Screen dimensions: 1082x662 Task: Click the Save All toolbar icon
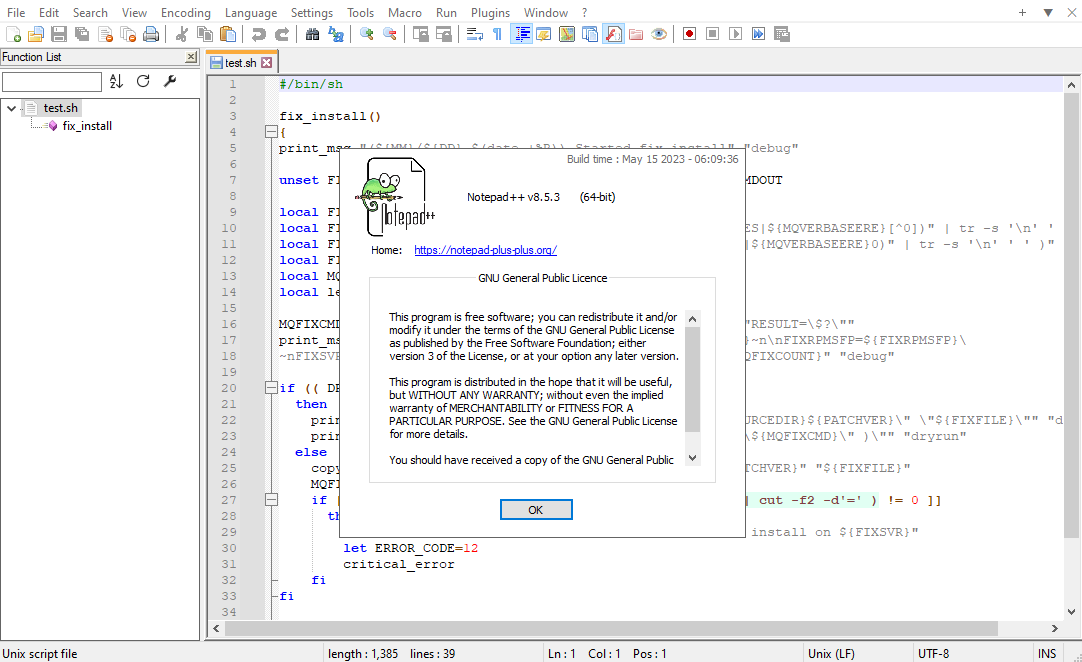(x=82, y=35)
